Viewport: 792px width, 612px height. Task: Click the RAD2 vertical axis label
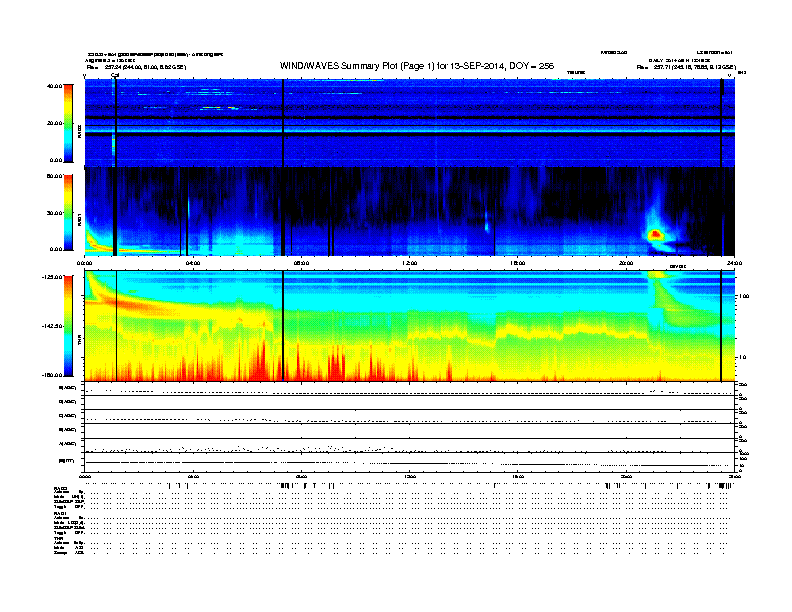pos(79,131)
